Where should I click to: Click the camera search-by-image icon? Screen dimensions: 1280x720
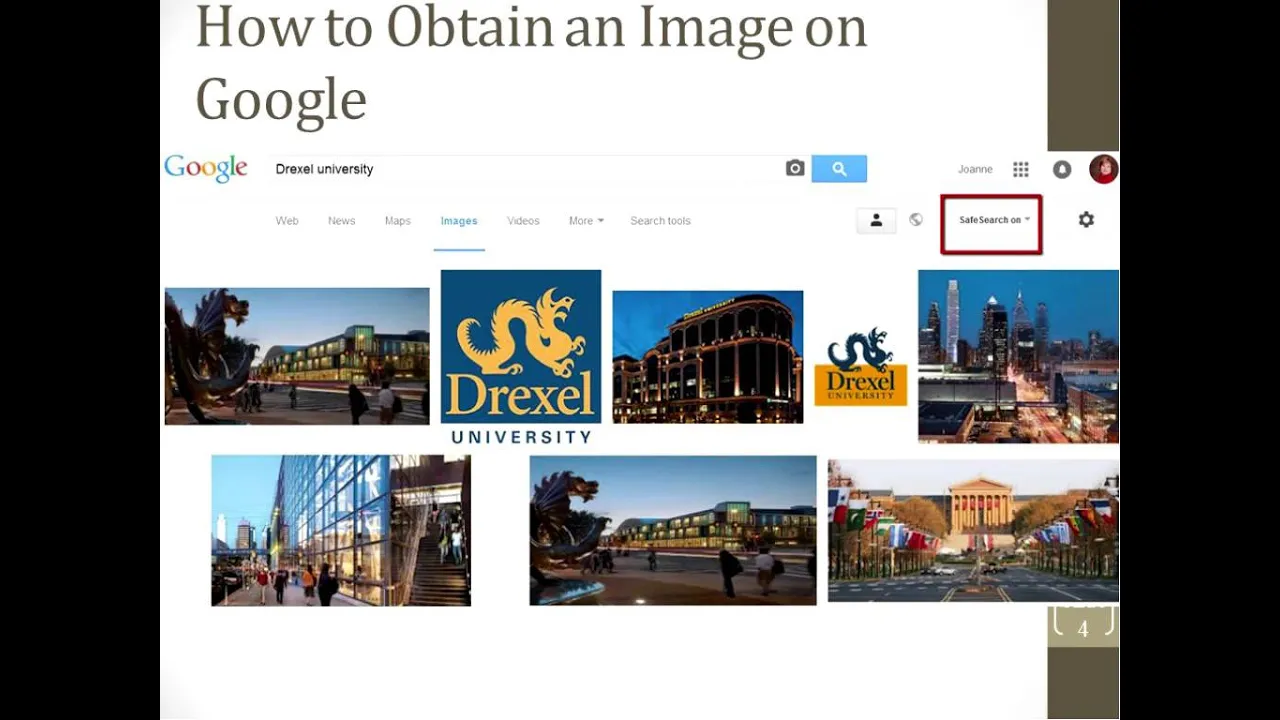(795, 169)
